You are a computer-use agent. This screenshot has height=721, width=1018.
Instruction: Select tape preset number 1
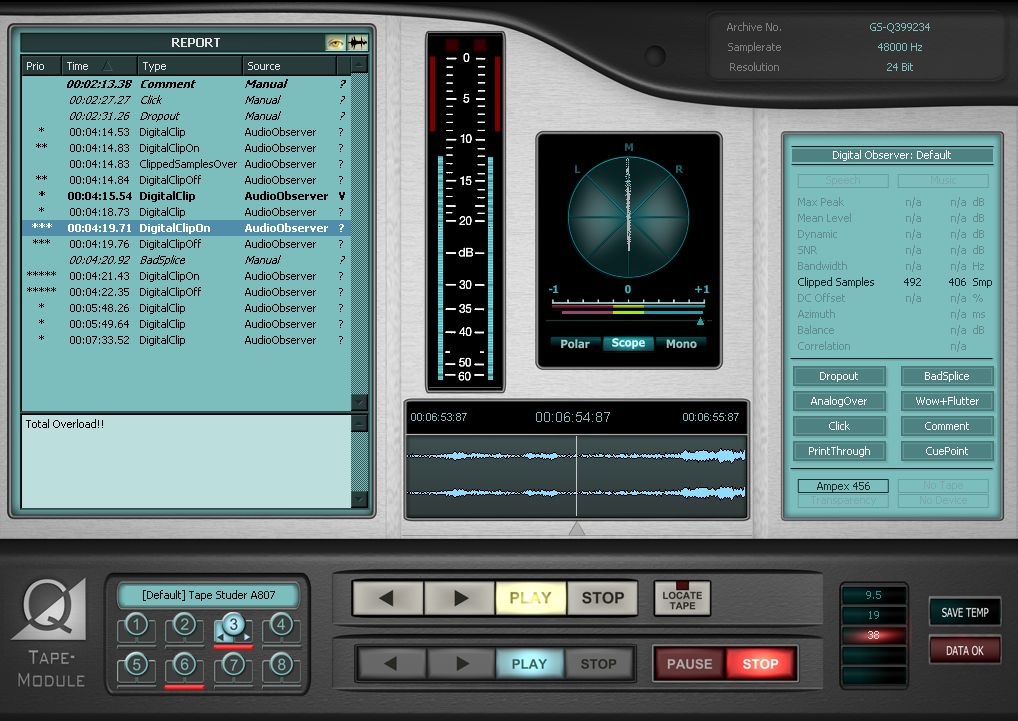point(137,627)
